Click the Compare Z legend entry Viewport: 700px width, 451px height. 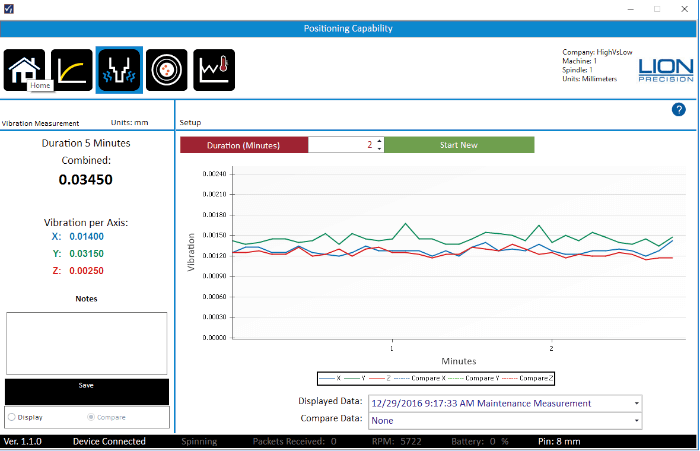coord(527,378)
